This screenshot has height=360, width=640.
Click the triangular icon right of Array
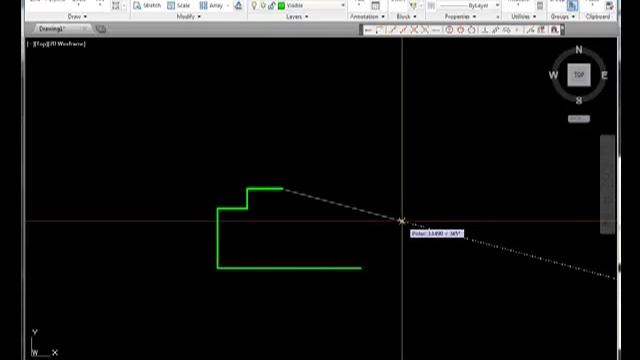pos(238,5)
